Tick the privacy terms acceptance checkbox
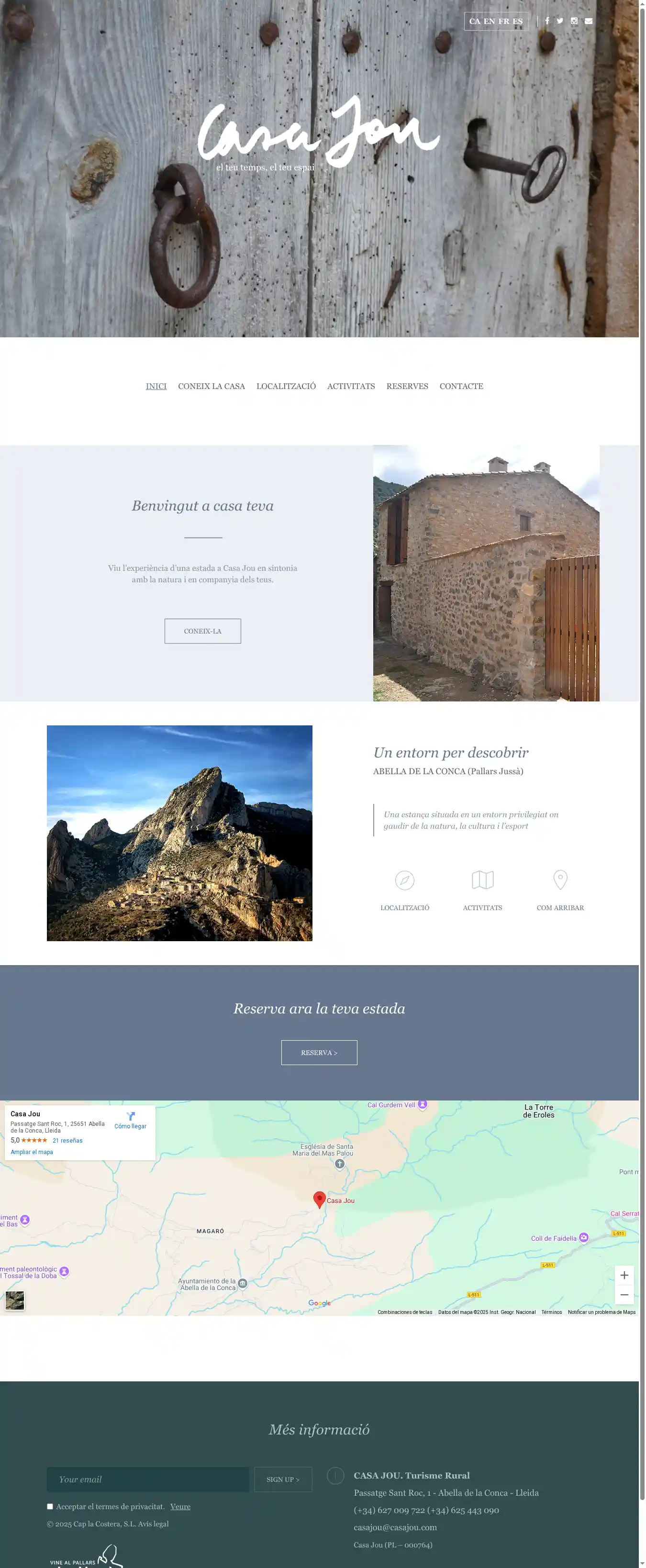 tap(50, 1507)
